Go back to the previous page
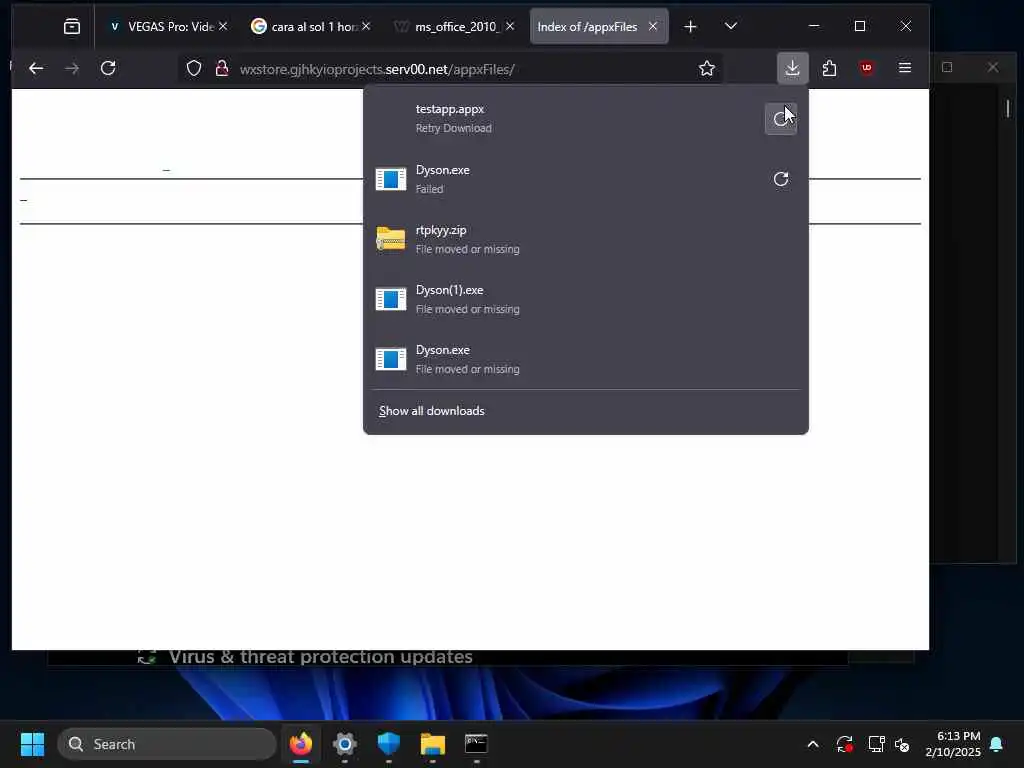This screenshot has width=1024, height=768. (x=36, y=68)
